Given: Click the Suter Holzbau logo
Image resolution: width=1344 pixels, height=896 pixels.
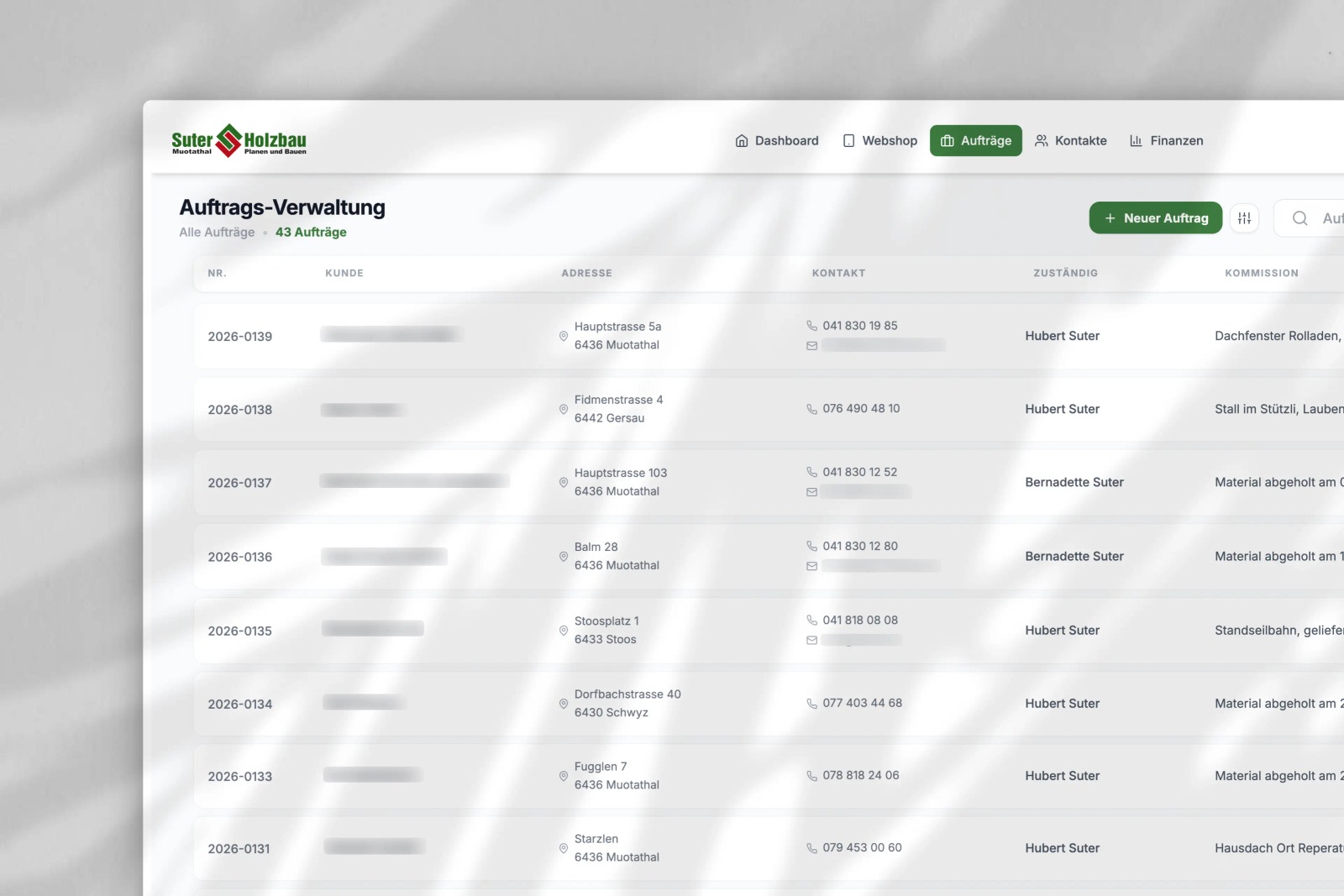Looking at the screenshot, I should click(239, 141).
